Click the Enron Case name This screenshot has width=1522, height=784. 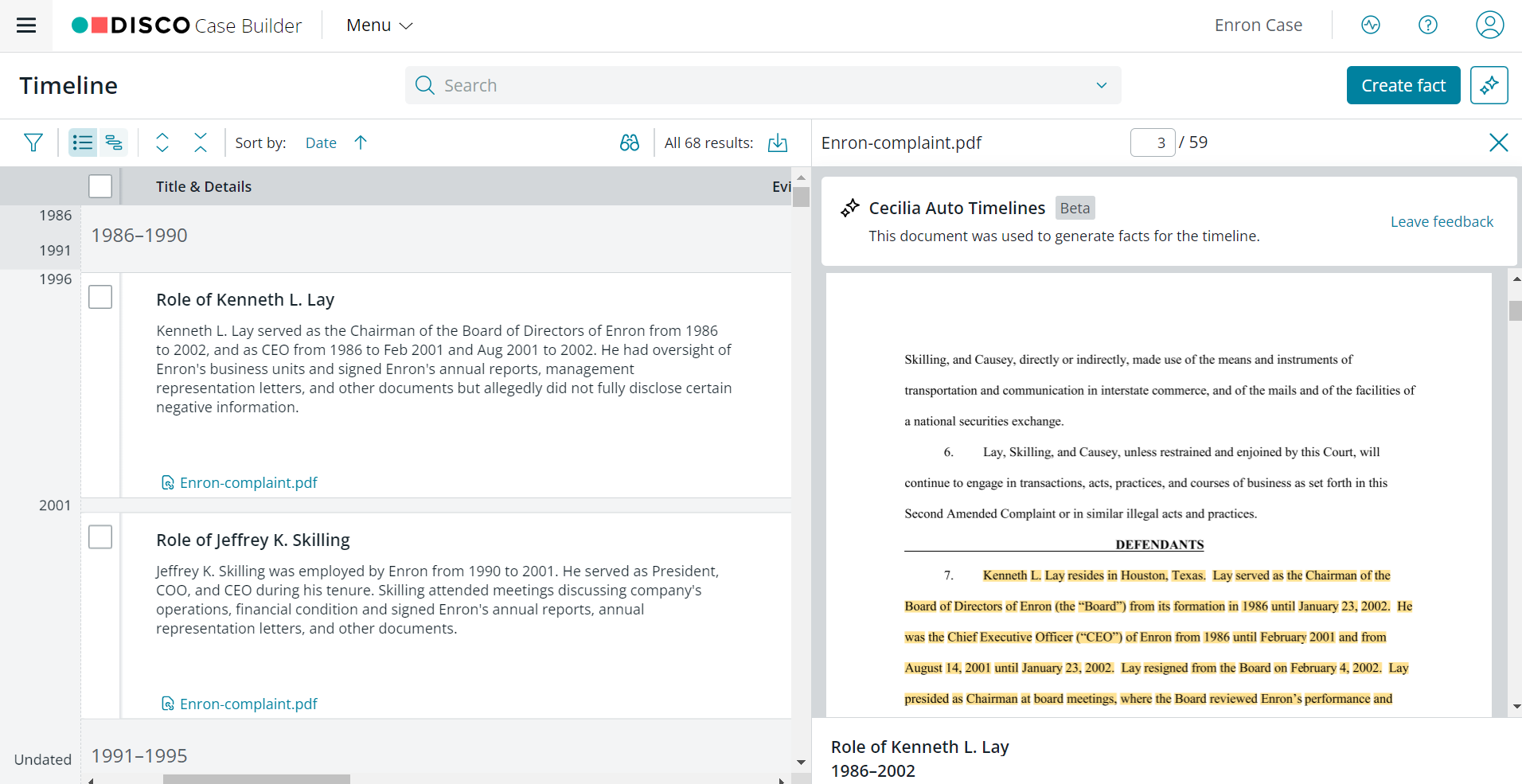pyautogui.click(x=1258, y=25)
